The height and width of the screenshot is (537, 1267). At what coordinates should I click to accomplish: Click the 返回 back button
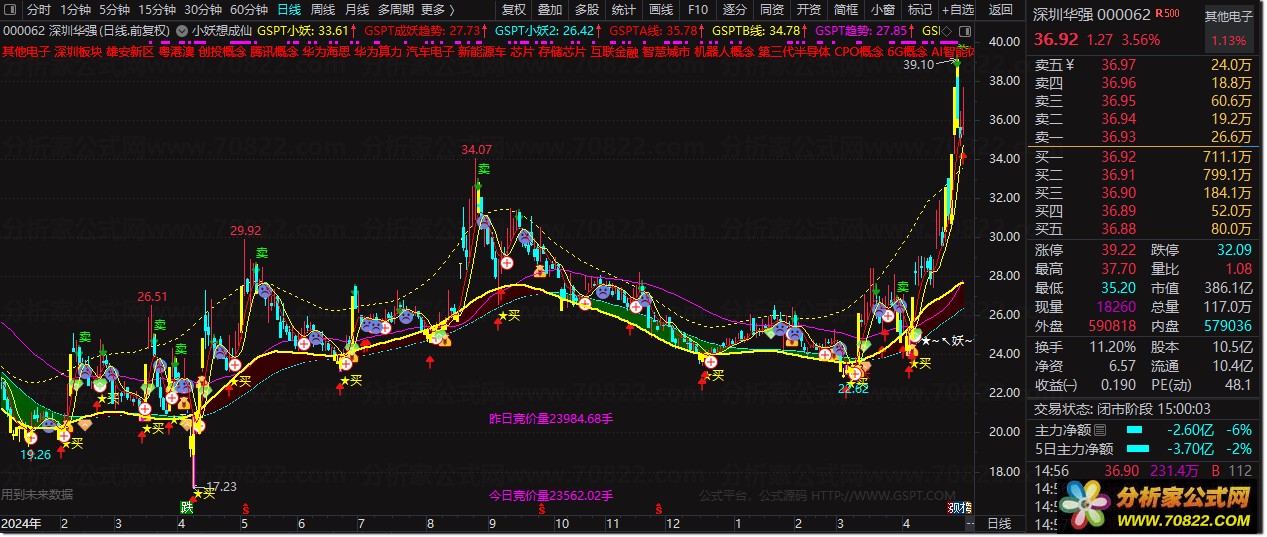(1000, 10)
